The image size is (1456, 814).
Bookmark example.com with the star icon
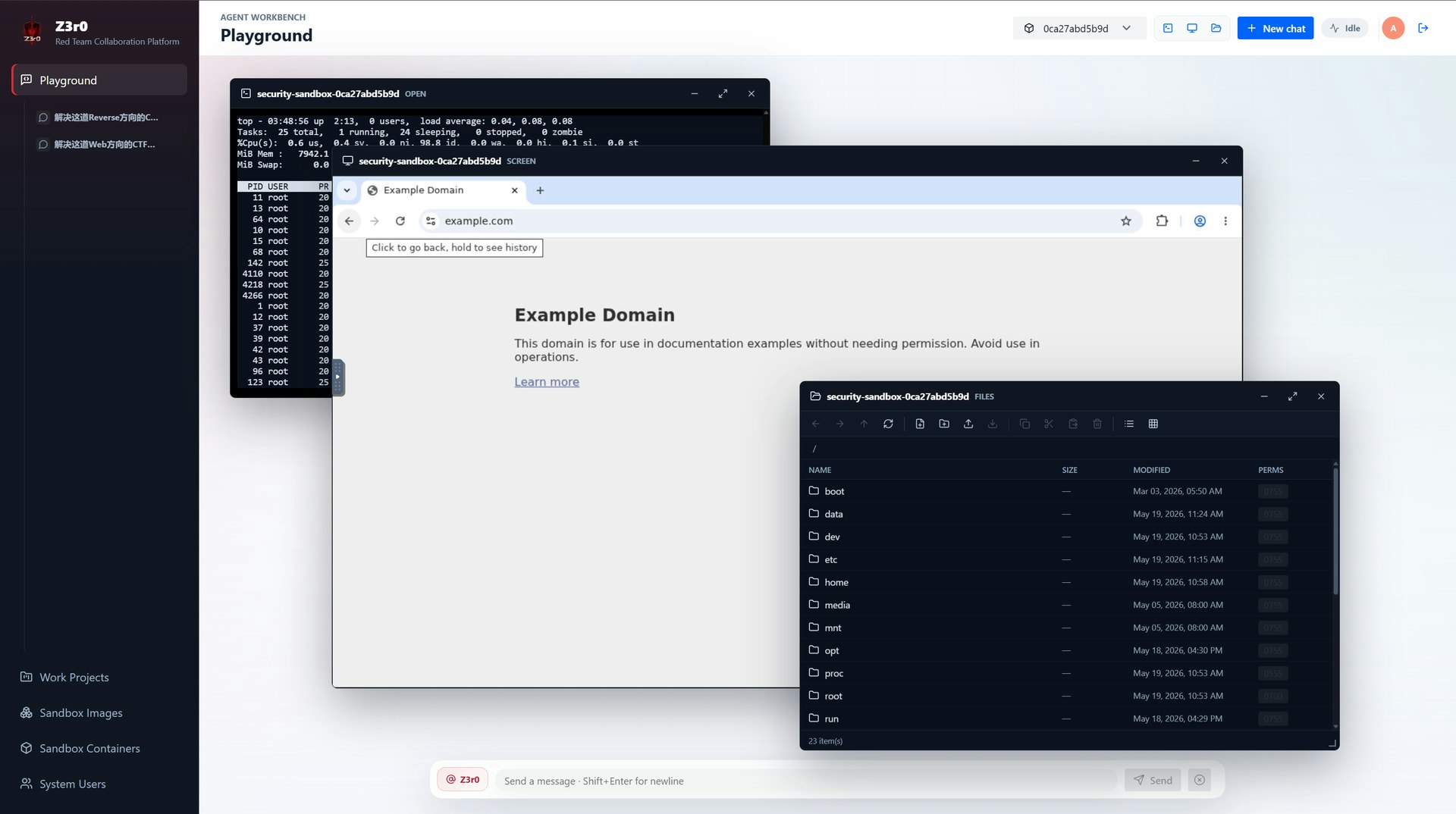point(1126,221)
